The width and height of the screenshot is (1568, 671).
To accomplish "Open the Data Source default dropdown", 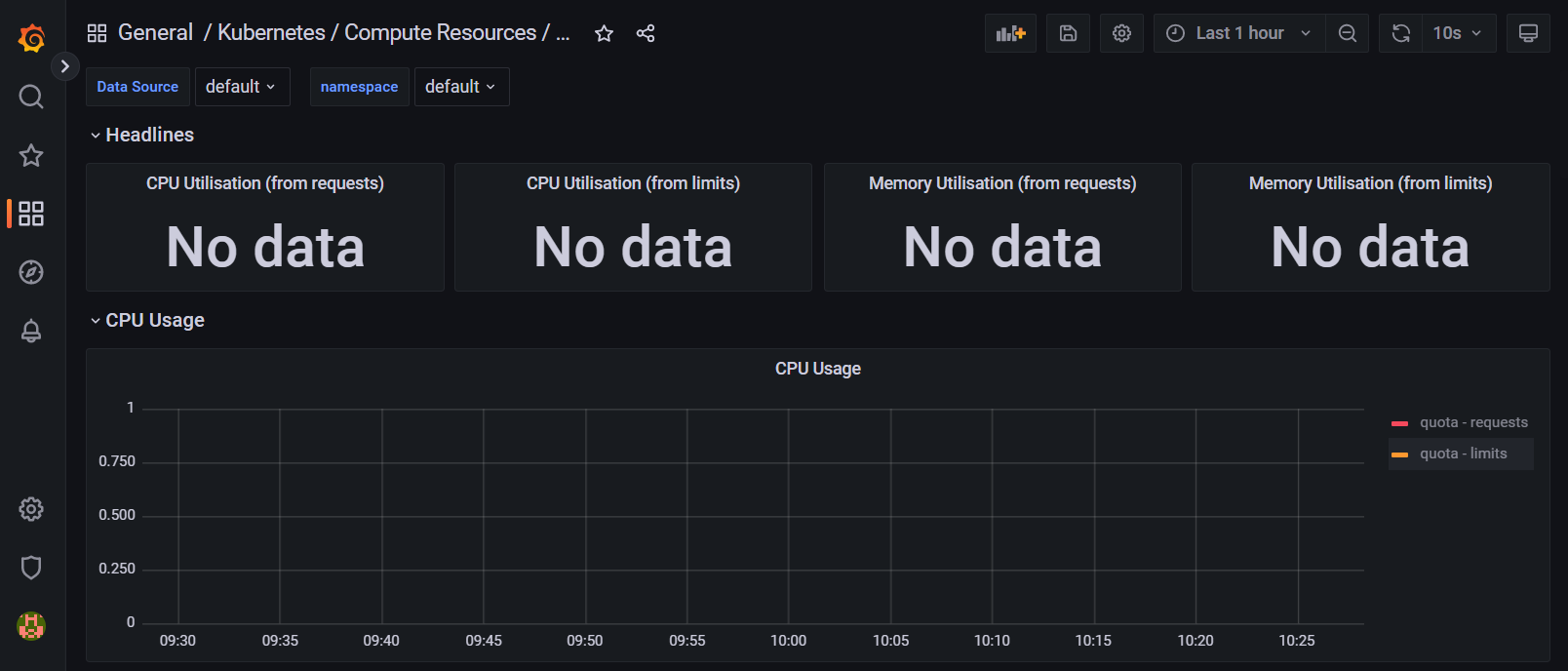I will click(242, 87).
